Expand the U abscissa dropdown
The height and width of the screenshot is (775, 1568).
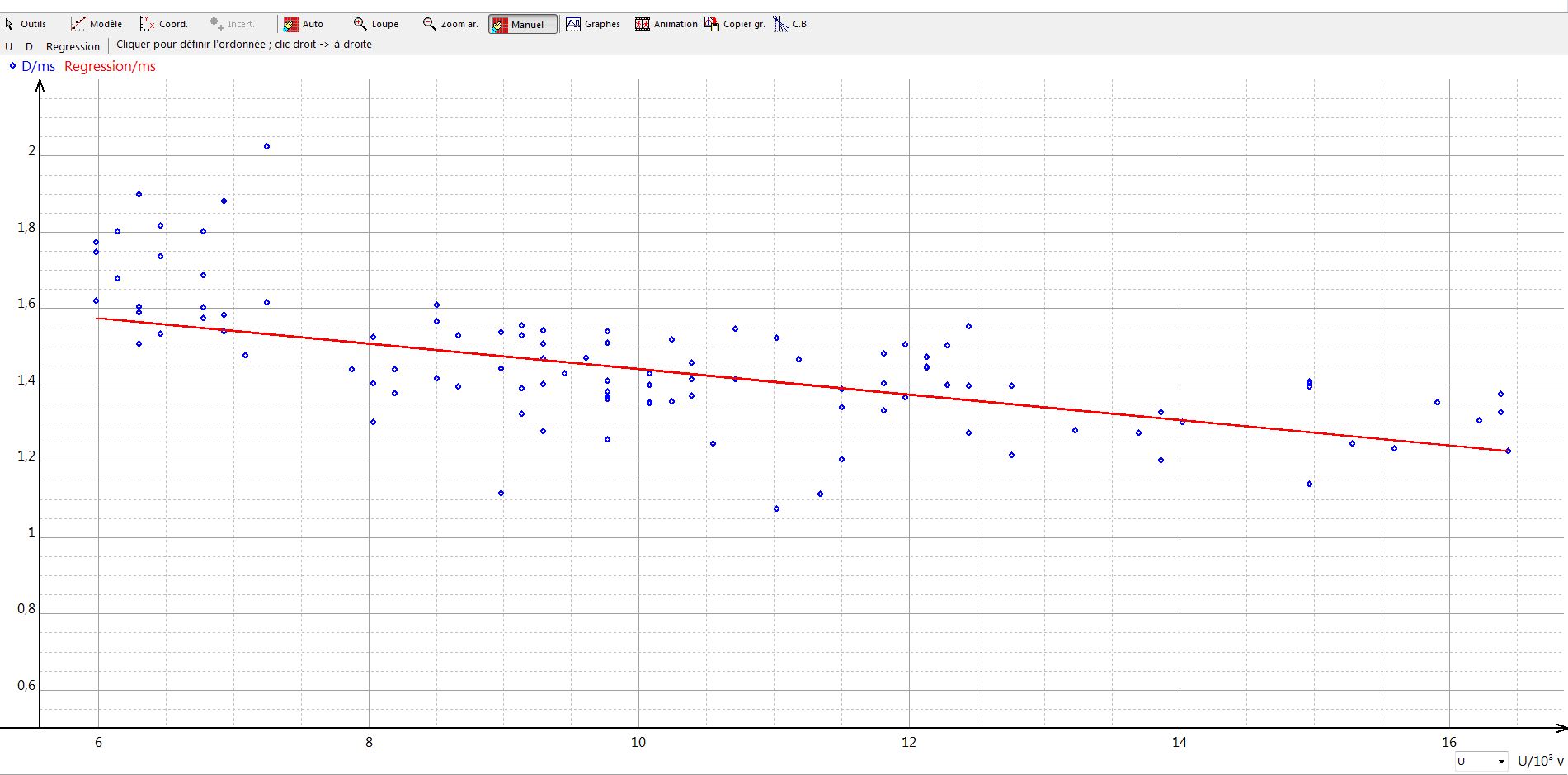pos(1500,761)
